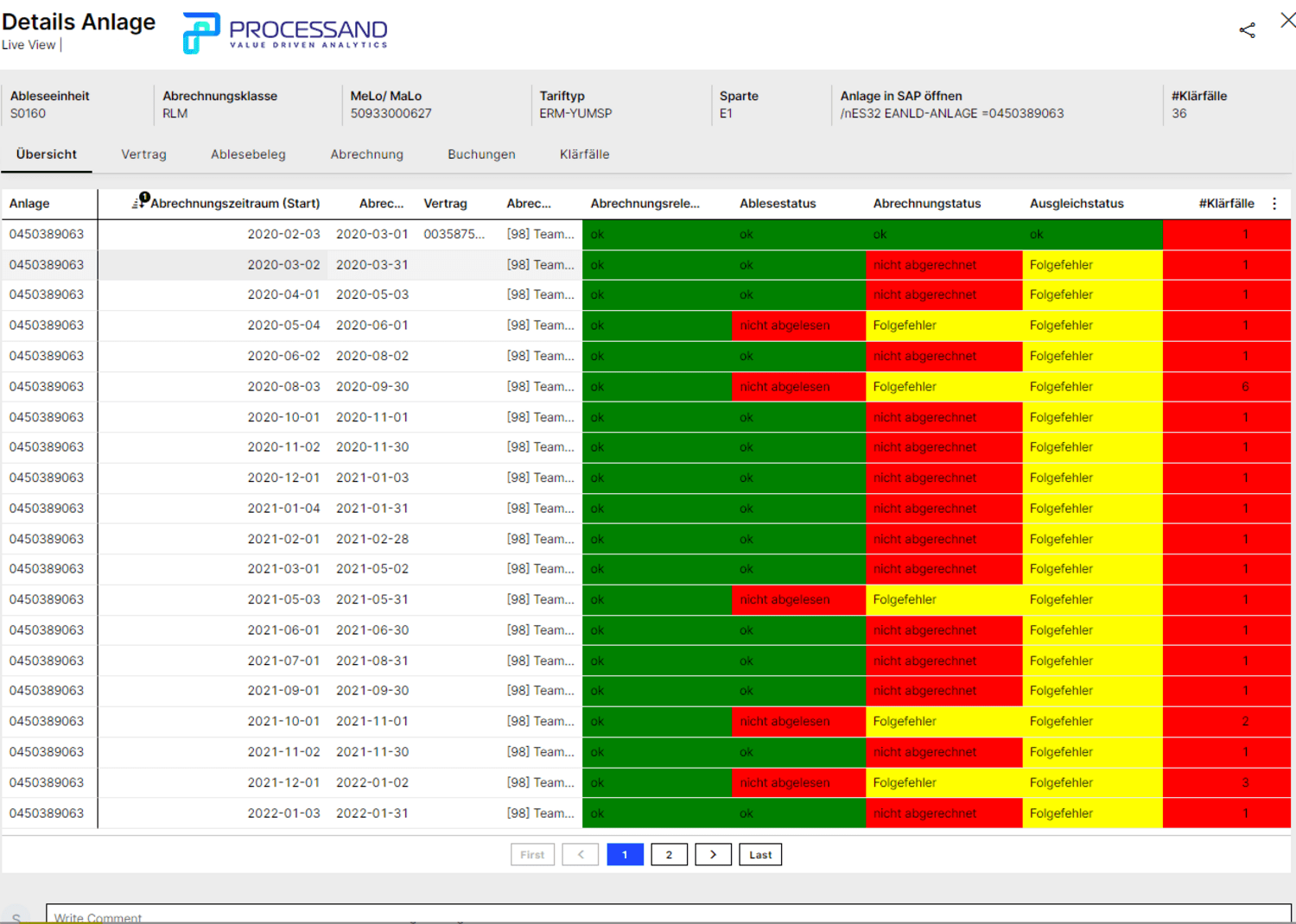
Task: Go to previous page using the arrow icon
Action: tap(580, 854)
